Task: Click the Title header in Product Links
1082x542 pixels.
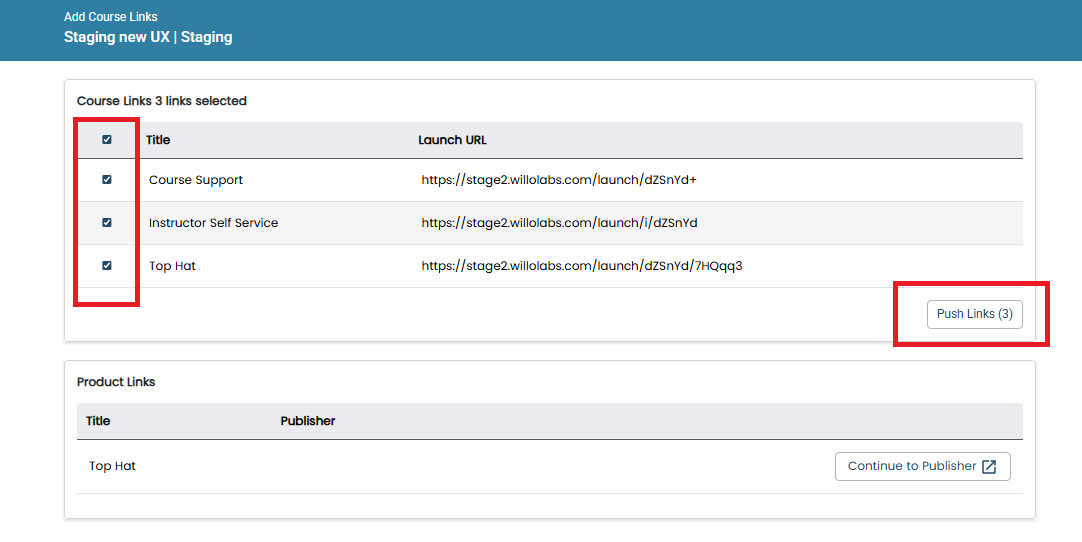Action: click(x=98, y=421)
